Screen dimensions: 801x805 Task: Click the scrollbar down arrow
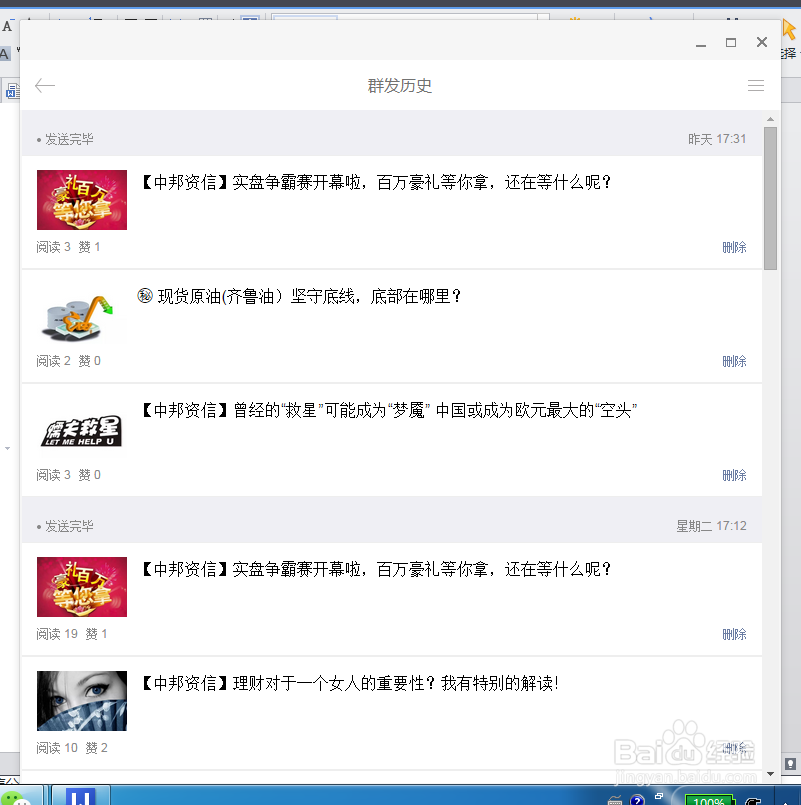tap(770, 774)
